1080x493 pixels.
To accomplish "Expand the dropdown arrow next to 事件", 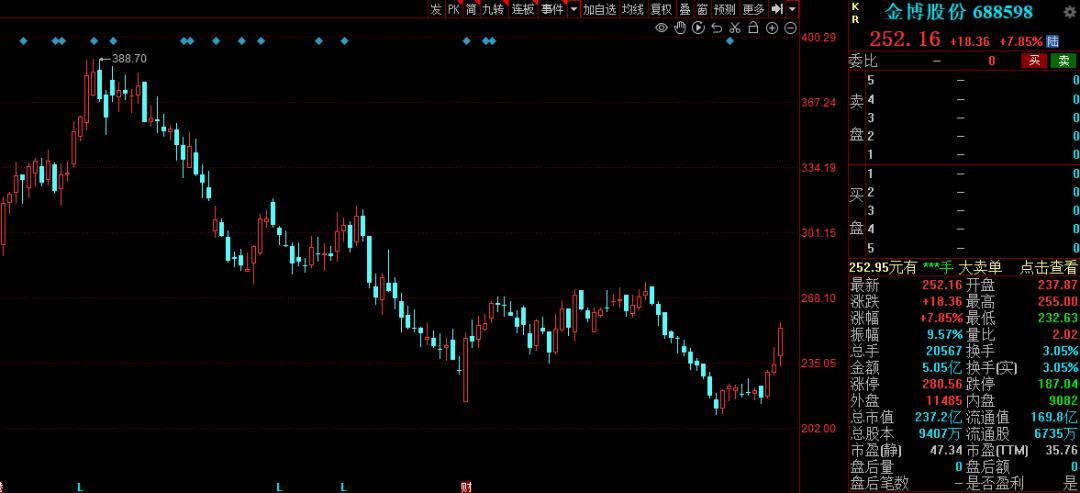I will [573, 9].
